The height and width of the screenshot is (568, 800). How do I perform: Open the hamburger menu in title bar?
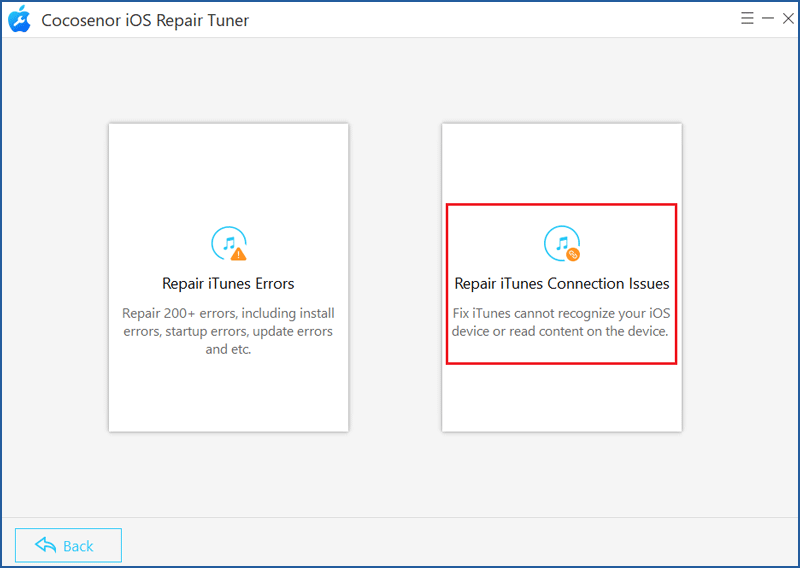tap(747, 19)
